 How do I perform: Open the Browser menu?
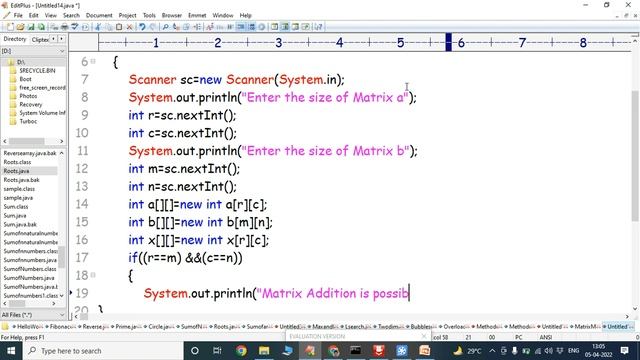tap(172, 15)
